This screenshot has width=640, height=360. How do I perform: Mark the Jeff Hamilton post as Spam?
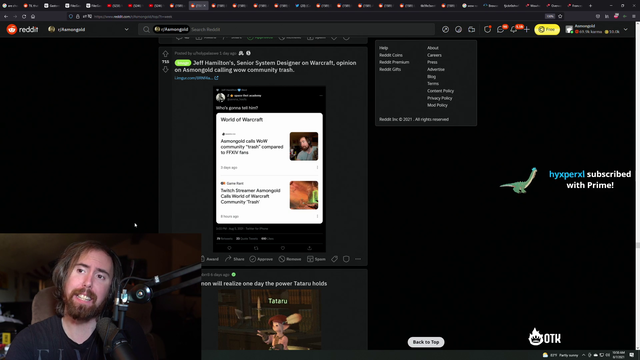click(316, 259)
